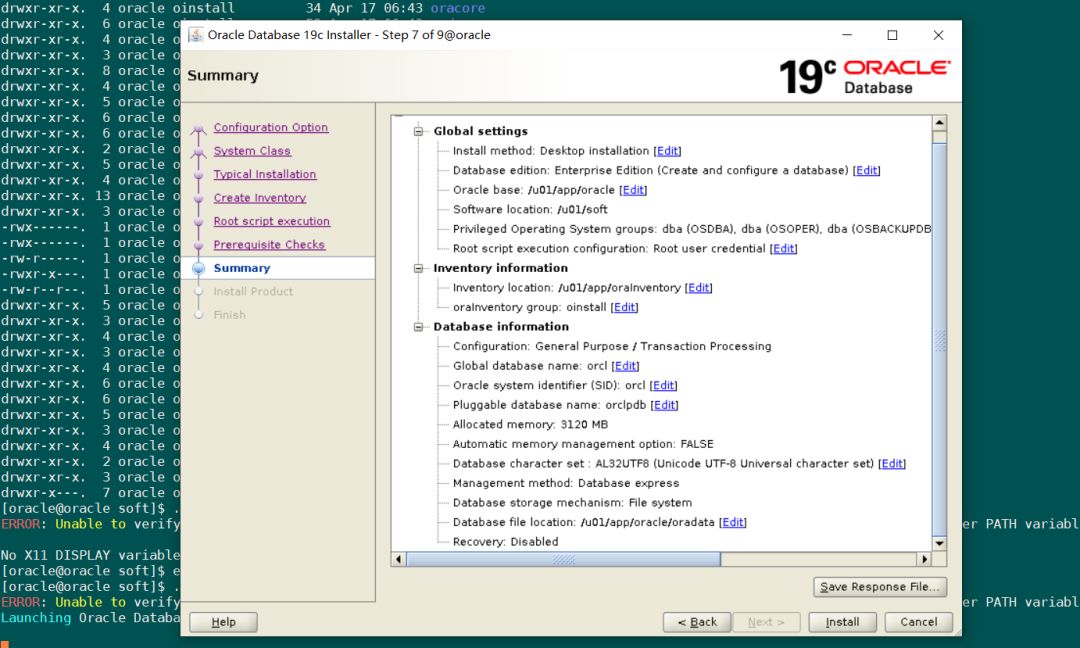This screenshot has height=648, width=1080.
Task: Click the horizontal scrollbar right arrow
Action: pyautogui.click(x=924, y=559)
